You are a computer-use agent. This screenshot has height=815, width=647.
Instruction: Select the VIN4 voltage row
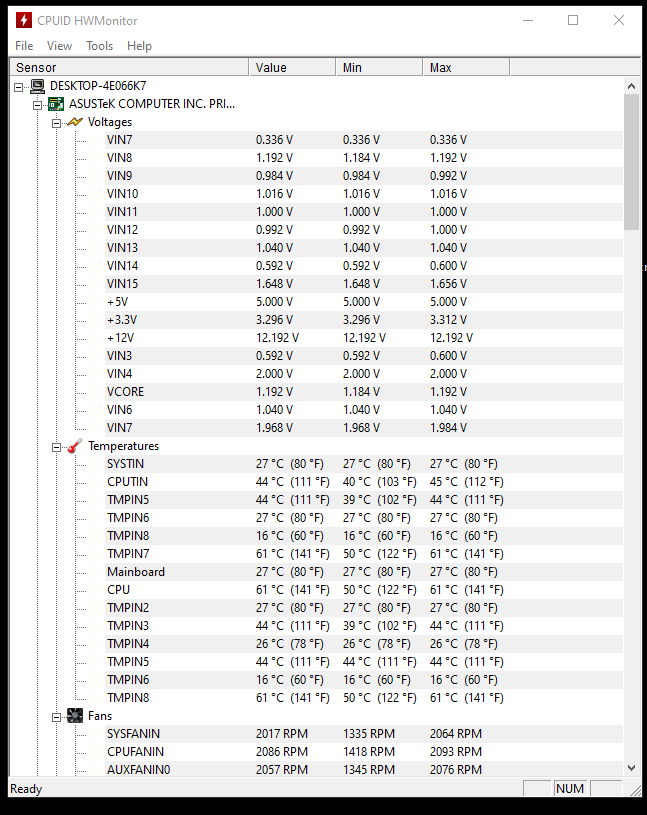tap(363, 374)
